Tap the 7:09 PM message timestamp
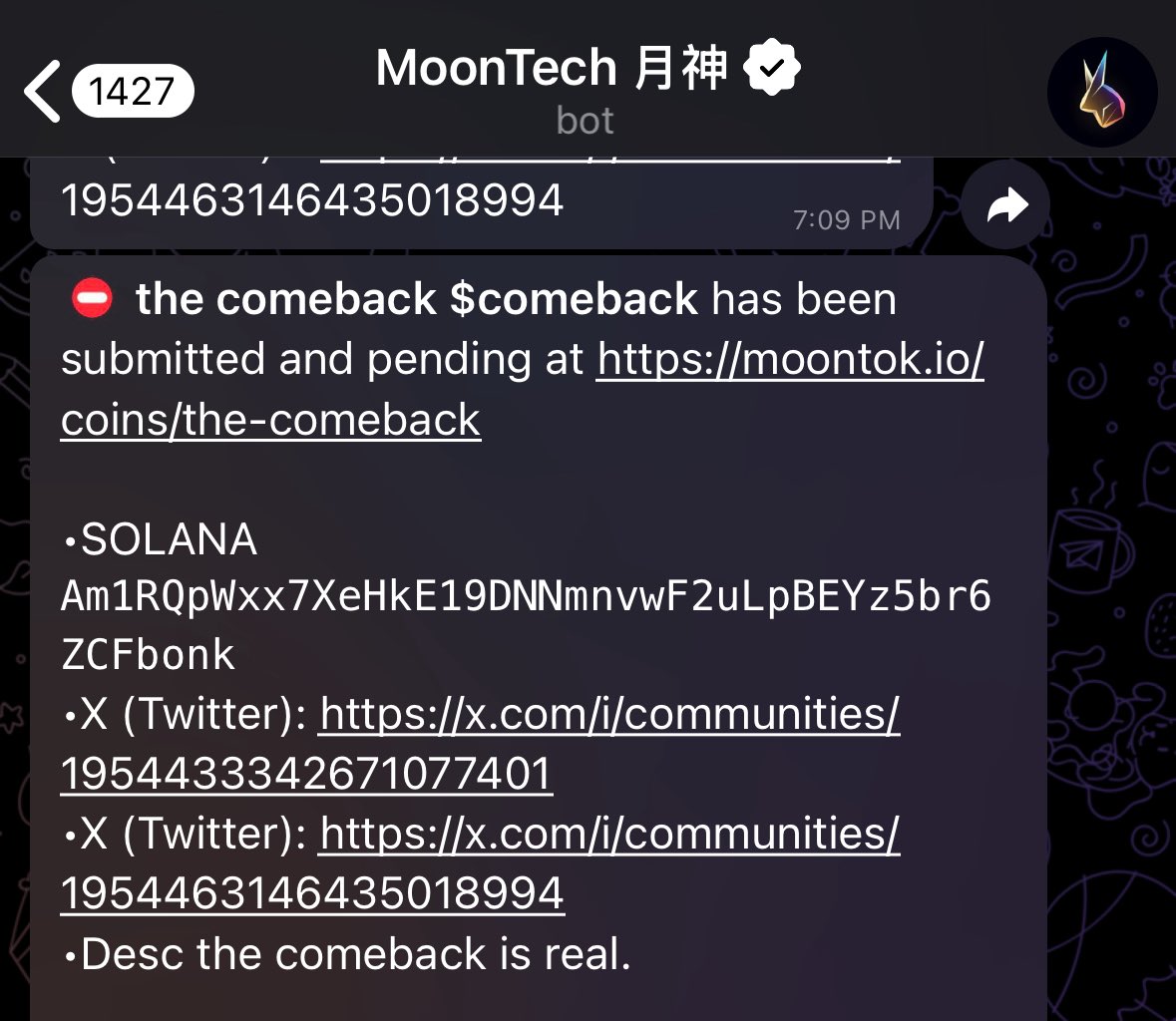The image size is (1176, 1021). [847, 219]
